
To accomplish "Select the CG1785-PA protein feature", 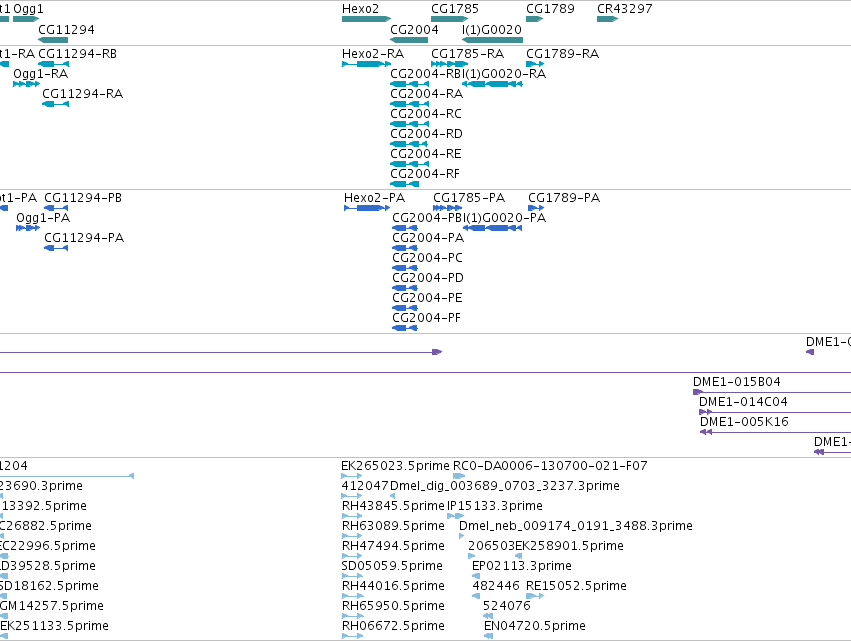I will pos(447,208).
